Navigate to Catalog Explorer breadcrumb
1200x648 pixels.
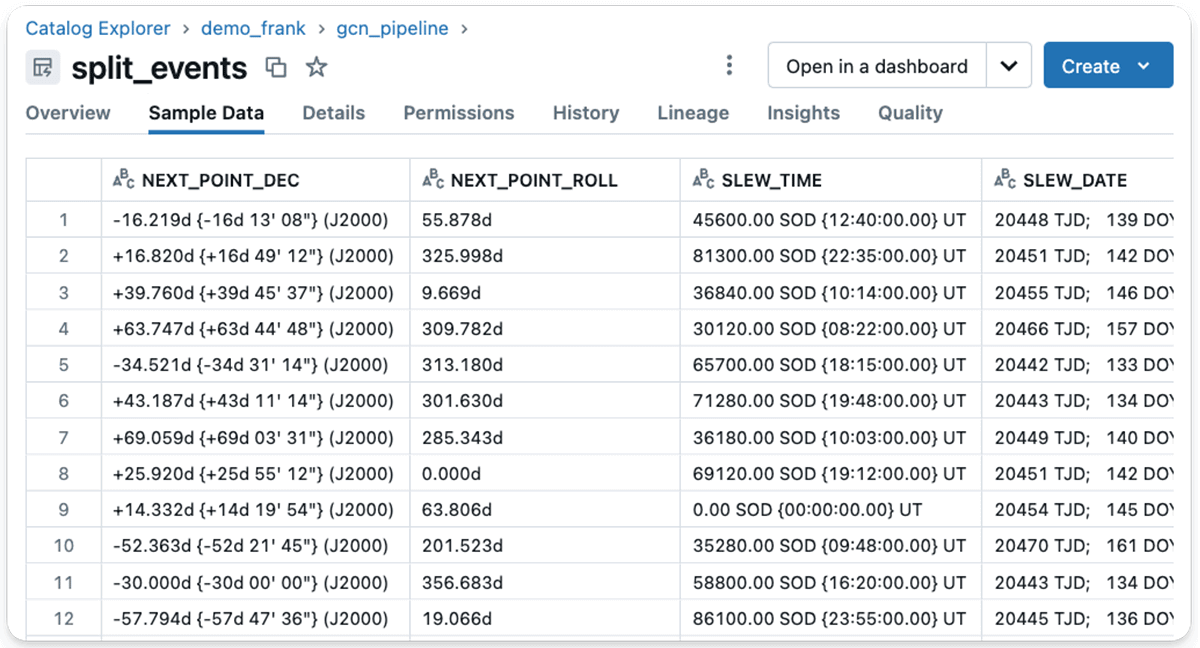pos(98,29)
